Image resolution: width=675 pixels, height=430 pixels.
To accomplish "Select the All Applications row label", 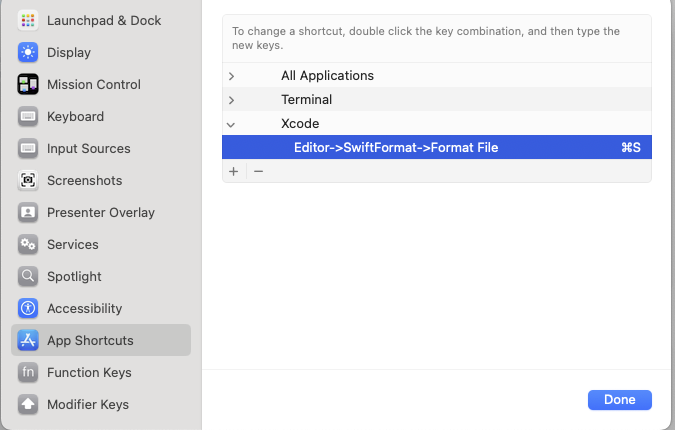I will coord(327,75).
